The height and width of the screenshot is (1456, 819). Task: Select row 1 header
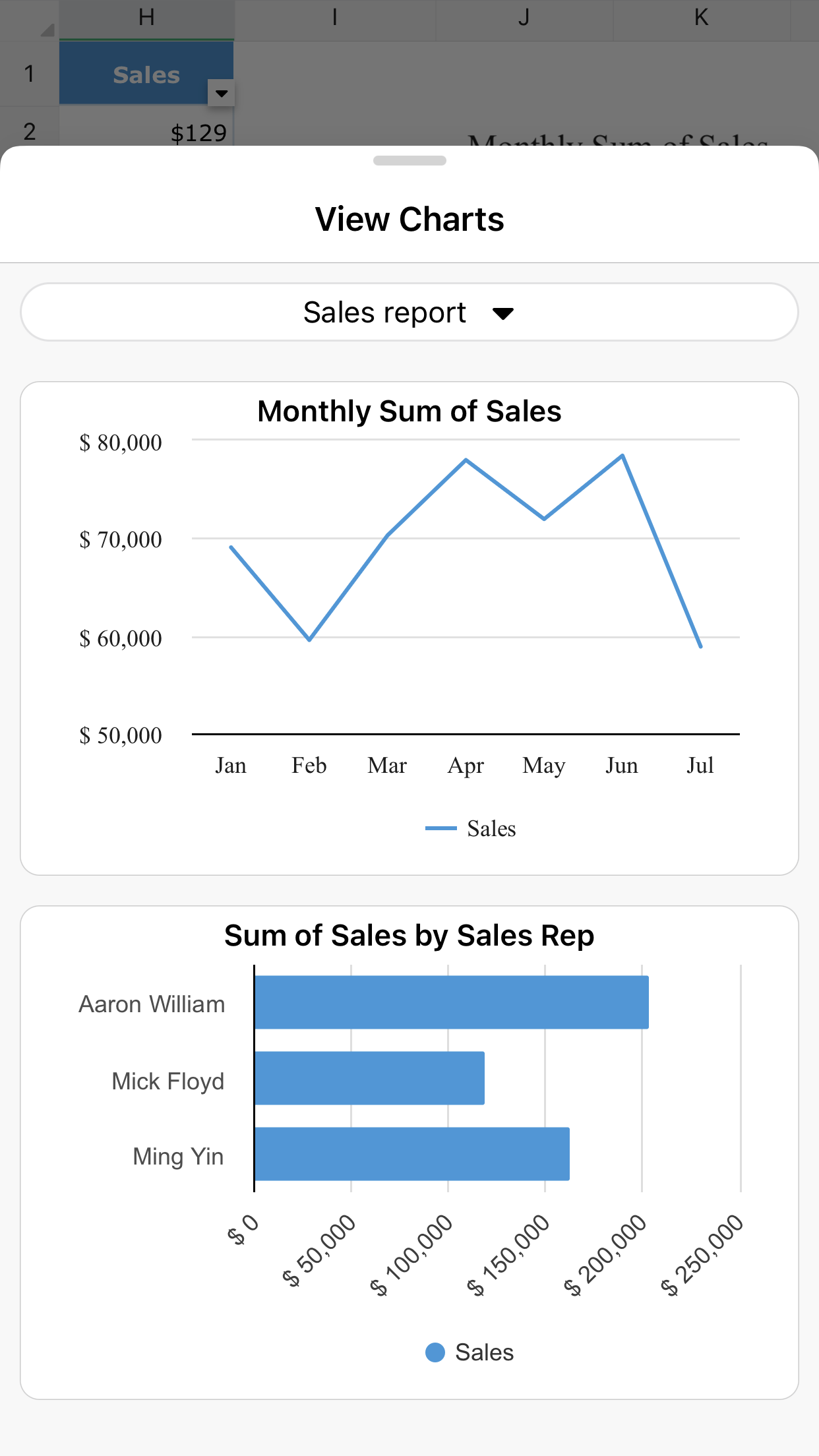pos(30,74)
